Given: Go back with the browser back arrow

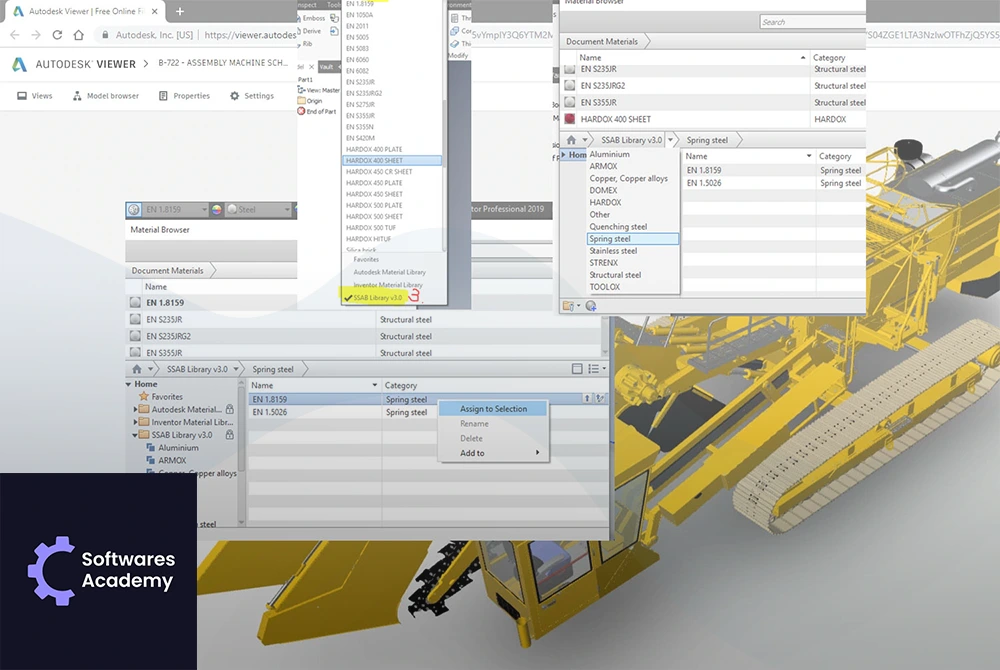Looking at the screenshot, I should pos(15,35).
